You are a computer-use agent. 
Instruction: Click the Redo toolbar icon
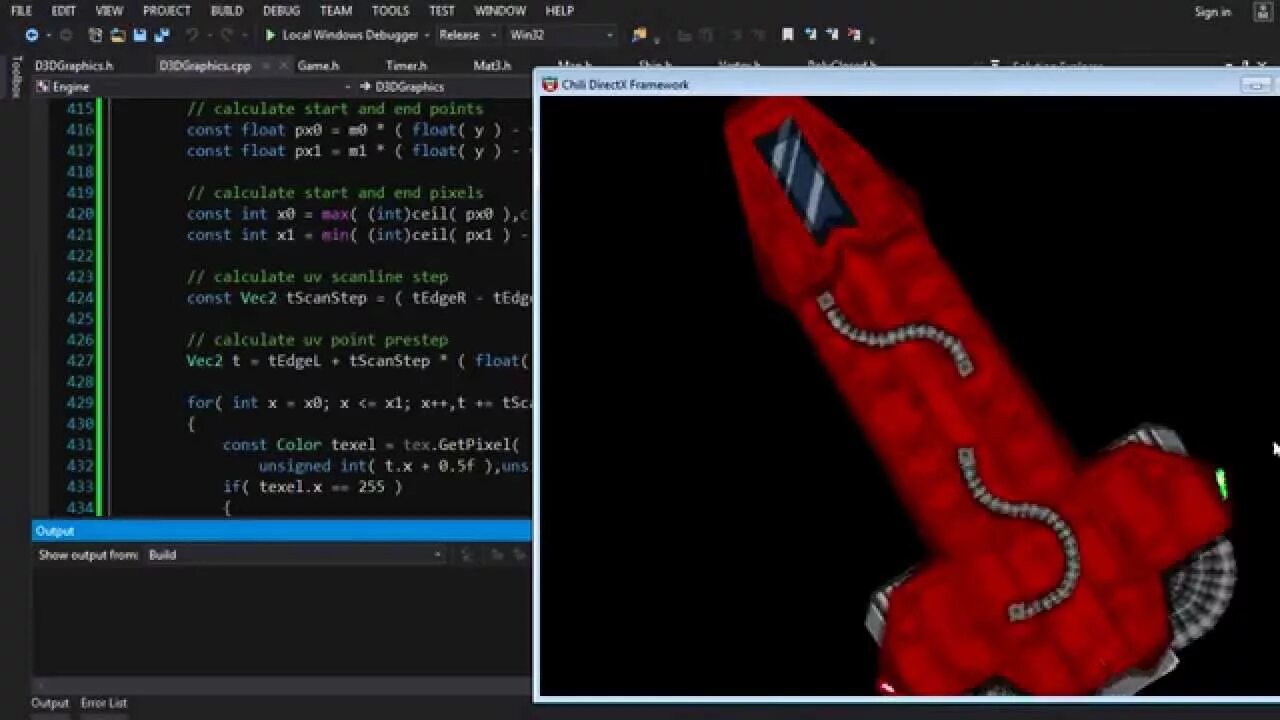226,35
